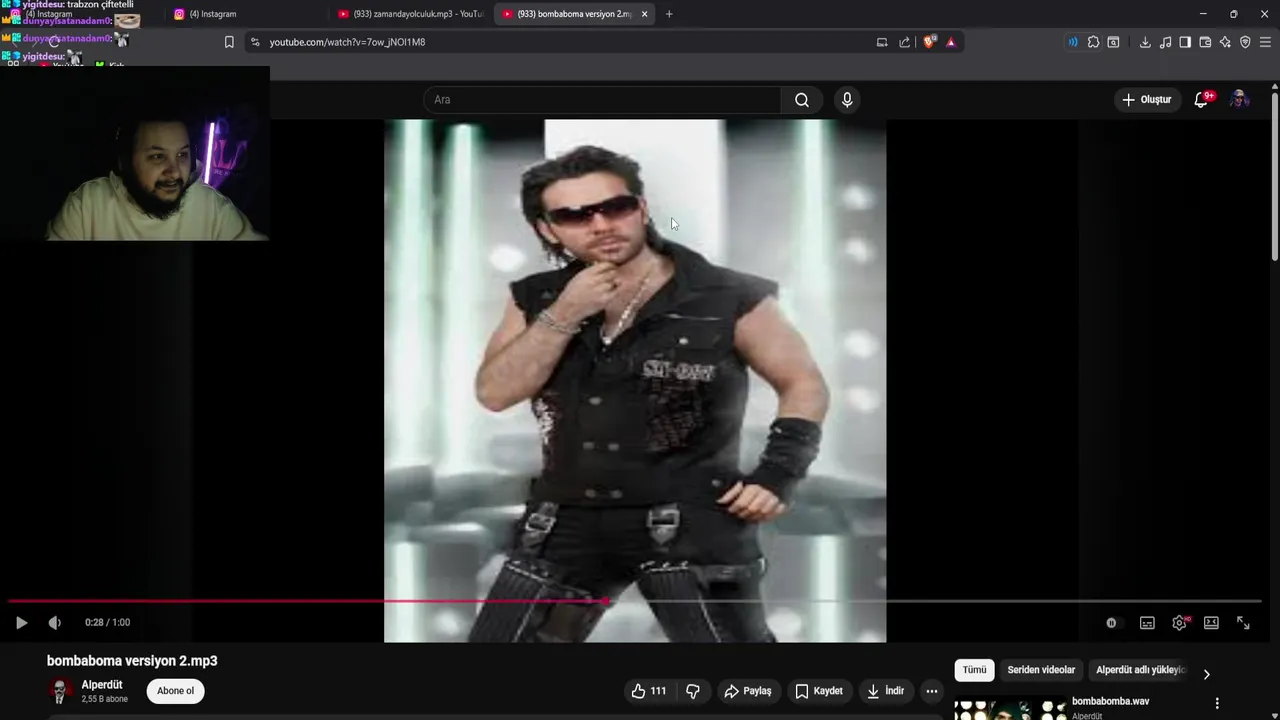Open more actions ellipsis under the video
Image resolution: width=1280 pixels, height=720 pixels.
coord(932,691)
